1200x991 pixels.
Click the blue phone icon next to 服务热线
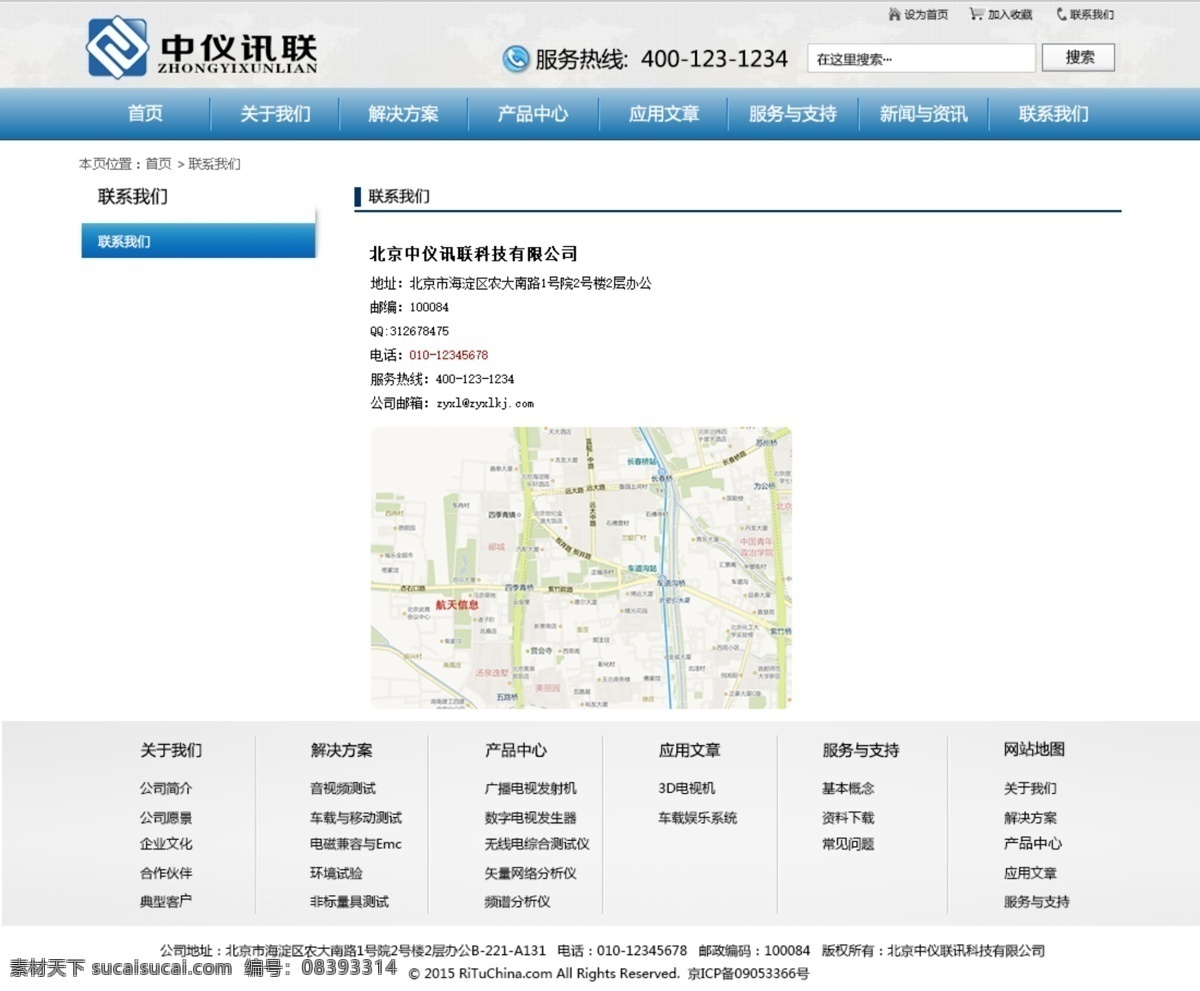pyautogui.click(x=516, y=59)
